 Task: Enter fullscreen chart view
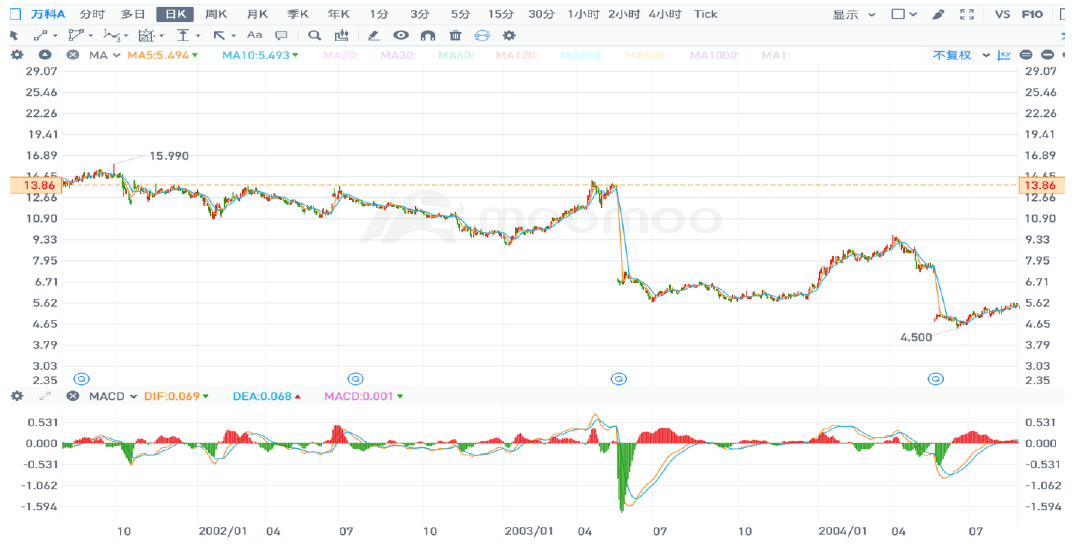(x=966, y=14)
